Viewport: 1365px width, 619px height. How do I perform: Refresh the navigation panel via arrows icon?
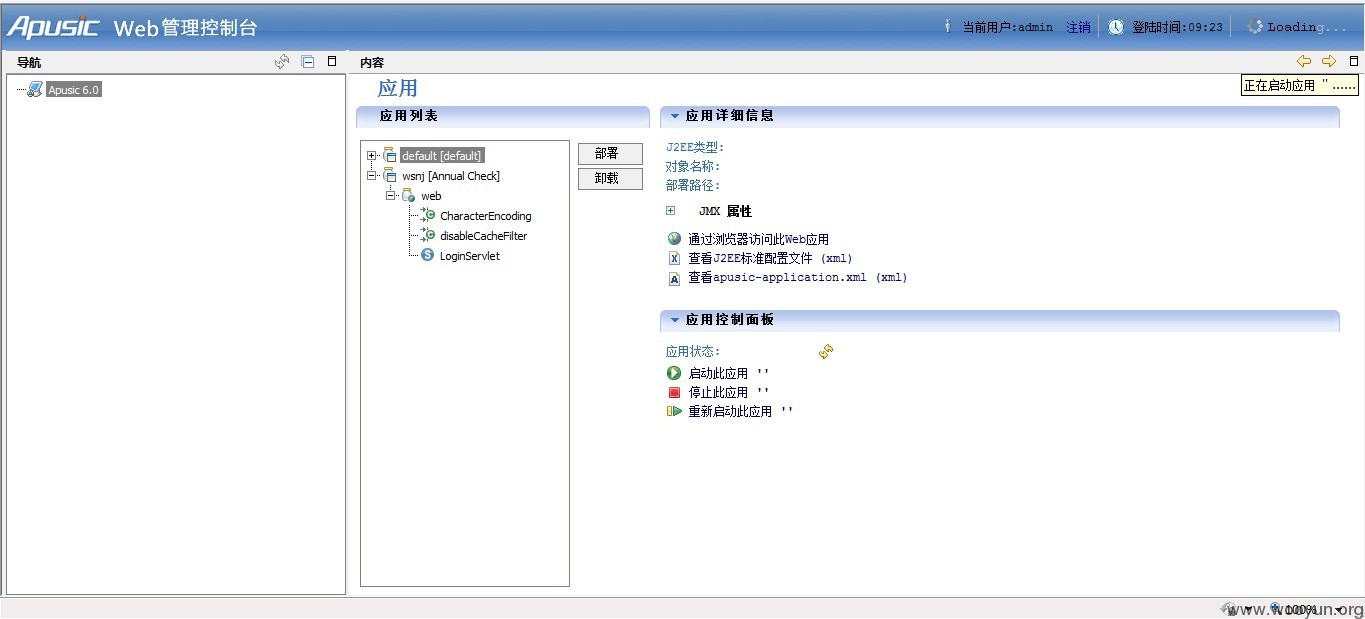(x=282, y=62)
